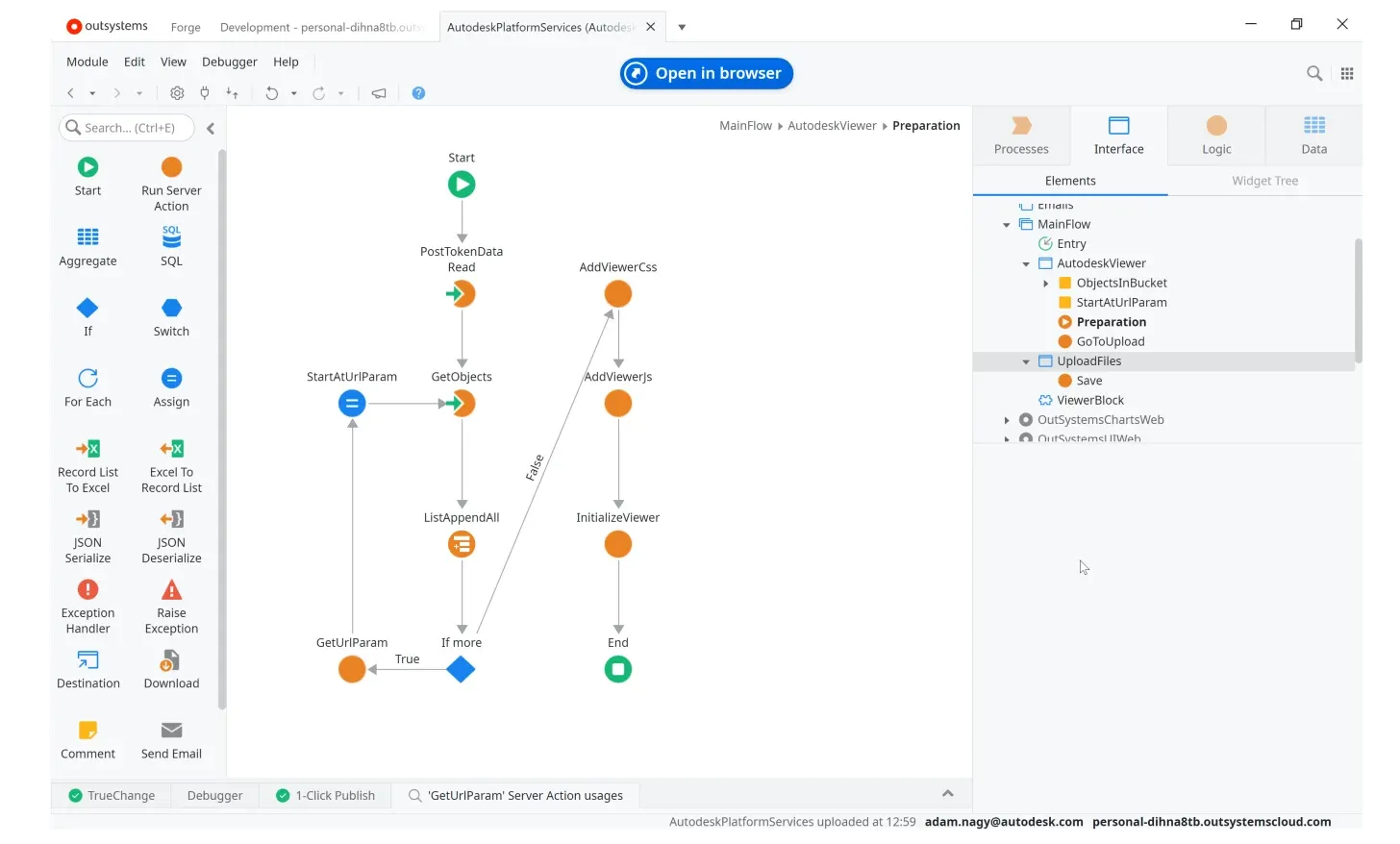Viewport: 1400px width, 844px height.
Task: Open the 1-Click Publish tab
Action: tap(325, 796)
